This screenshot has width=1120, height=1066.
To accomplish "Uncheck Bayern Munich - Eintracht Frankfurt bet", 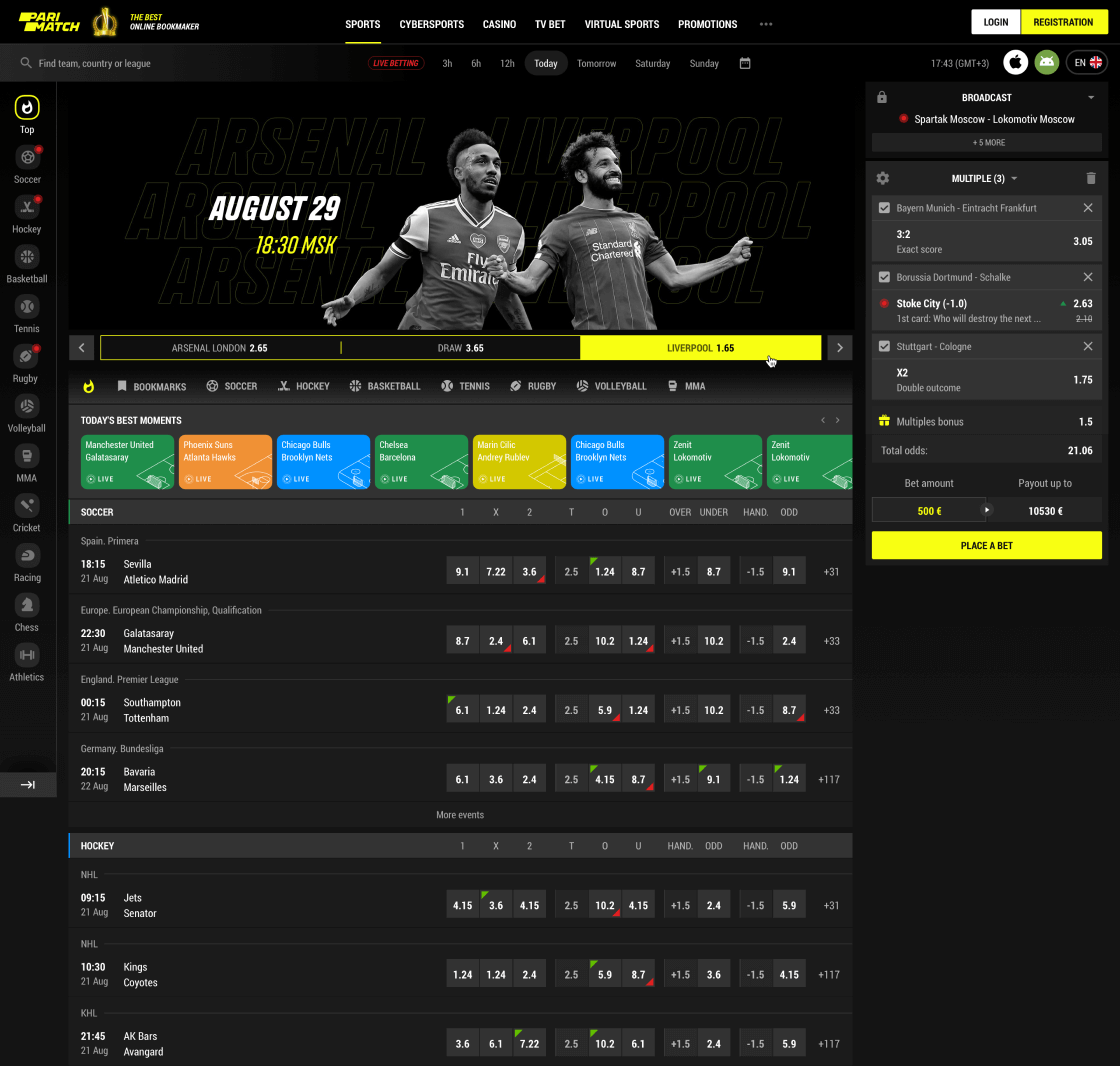I will click(884, 208).
